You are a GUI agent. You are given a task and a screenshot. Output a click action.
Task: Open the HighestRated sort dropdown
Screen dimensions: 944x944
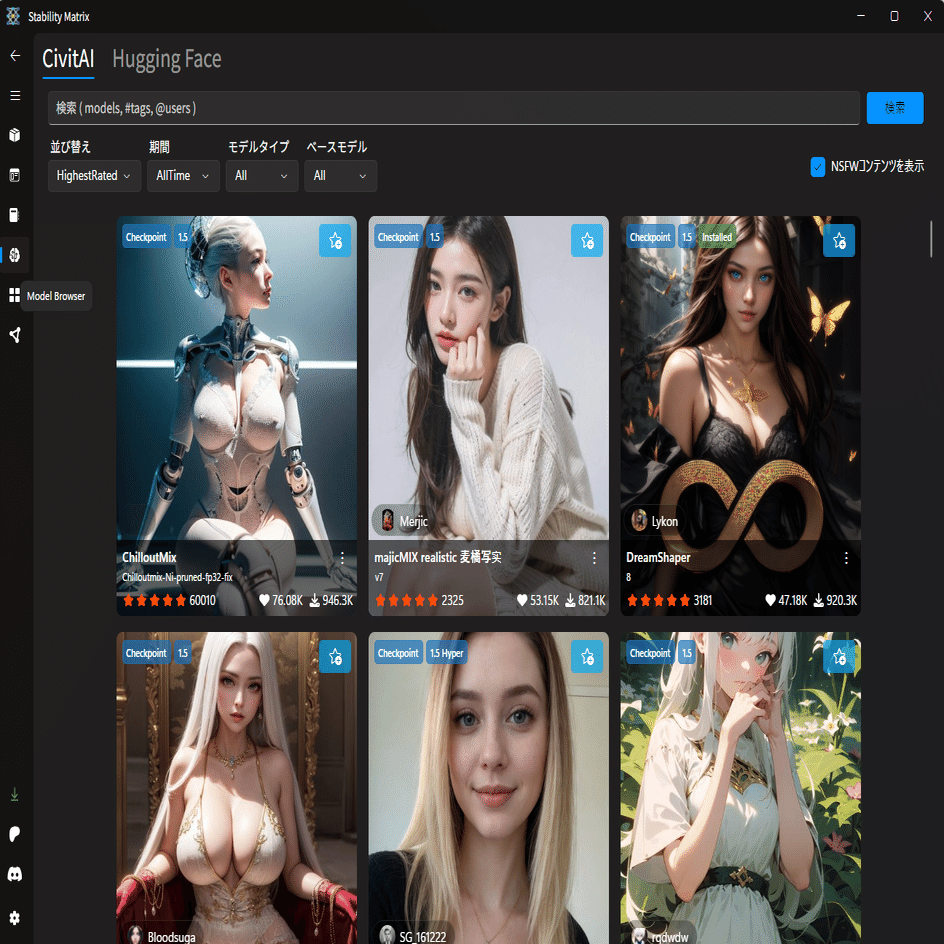click(x=95, y=176)
